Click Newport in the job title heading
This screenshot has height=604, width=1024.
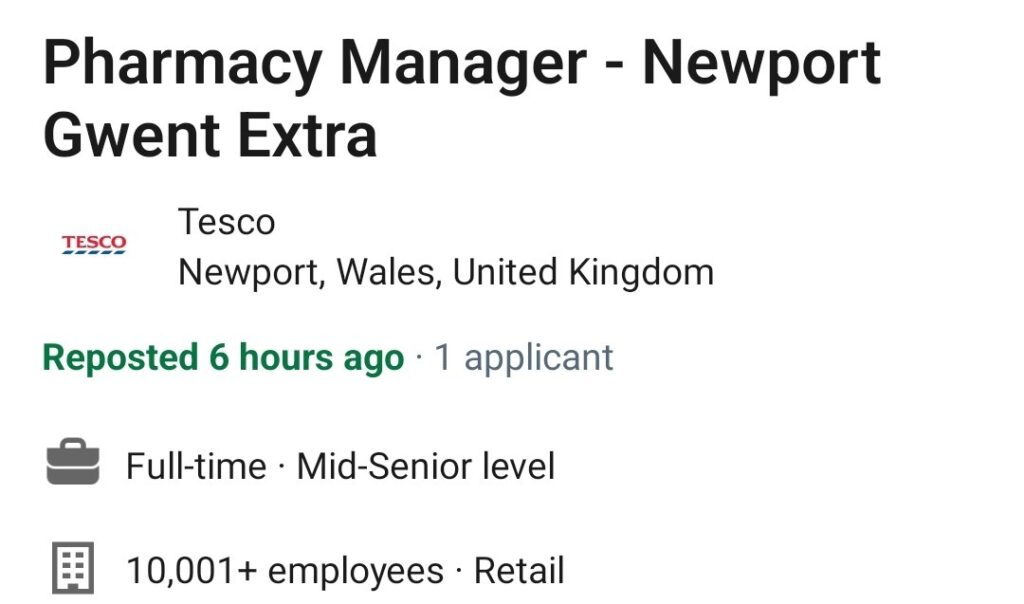click(x=761, y=65)
